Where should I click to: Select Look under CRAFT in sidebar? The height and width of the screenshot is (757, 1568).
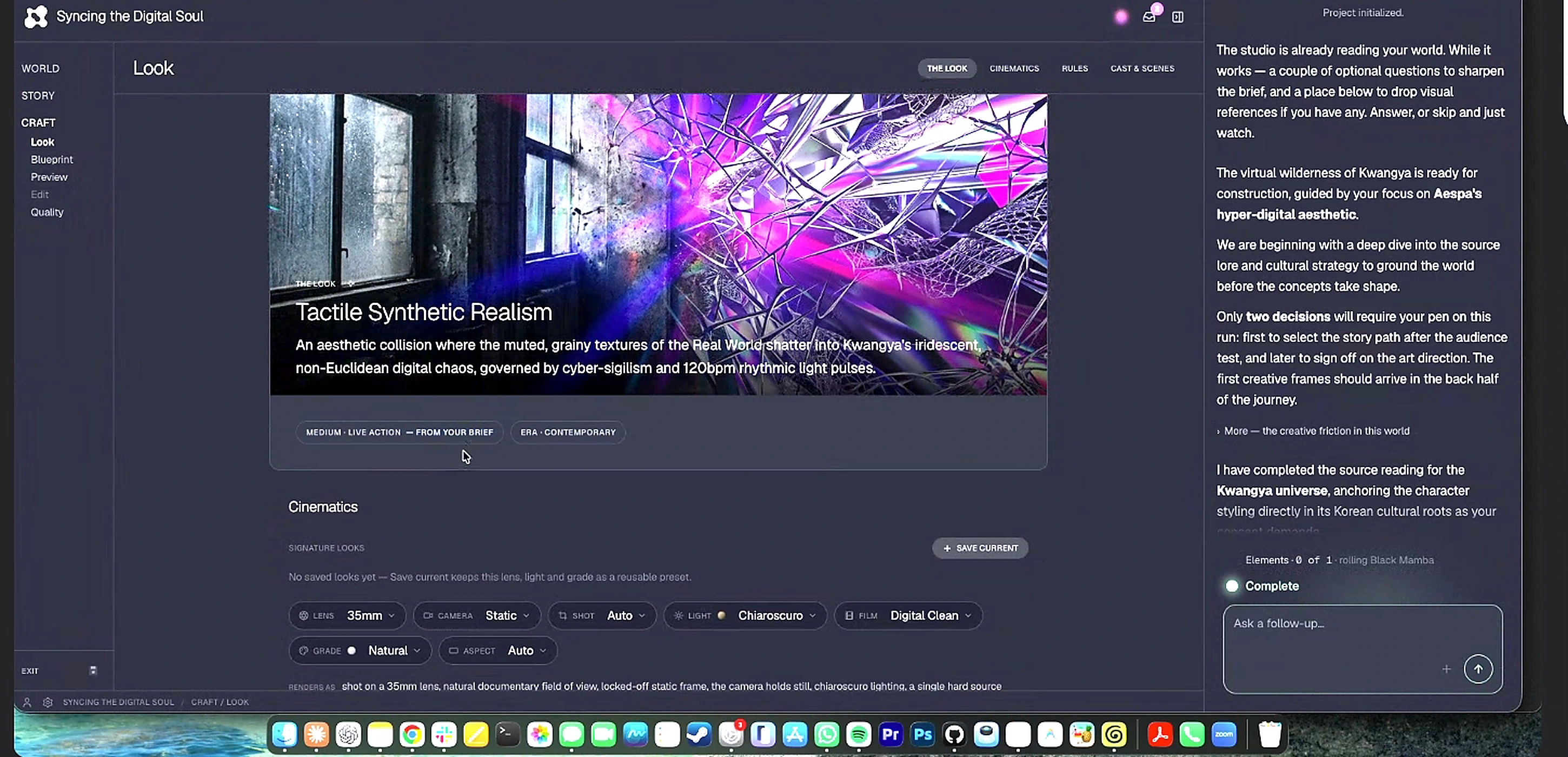coord(43,142)
